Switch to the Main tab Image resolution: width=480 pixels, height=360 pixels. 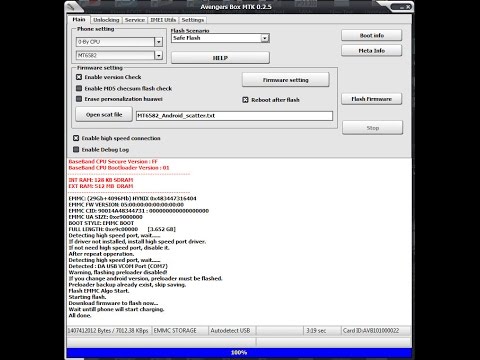tap(79, 19)
